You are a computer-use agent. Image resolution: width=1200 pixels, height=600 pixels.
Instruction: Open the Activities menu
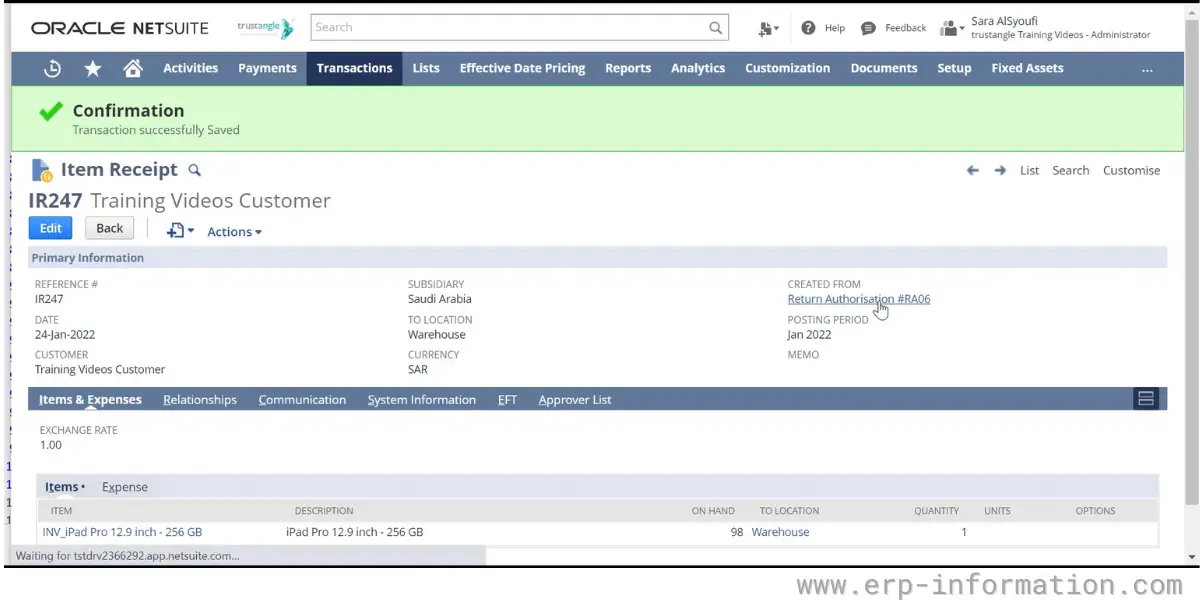(x=190, y=68)
